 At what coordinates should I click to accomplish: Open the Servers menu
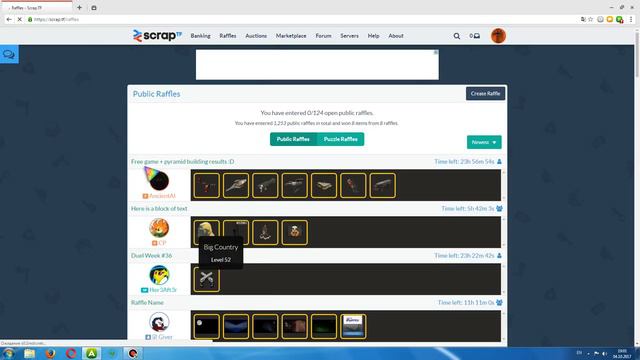pyautogui.click(x=349, y=36)
